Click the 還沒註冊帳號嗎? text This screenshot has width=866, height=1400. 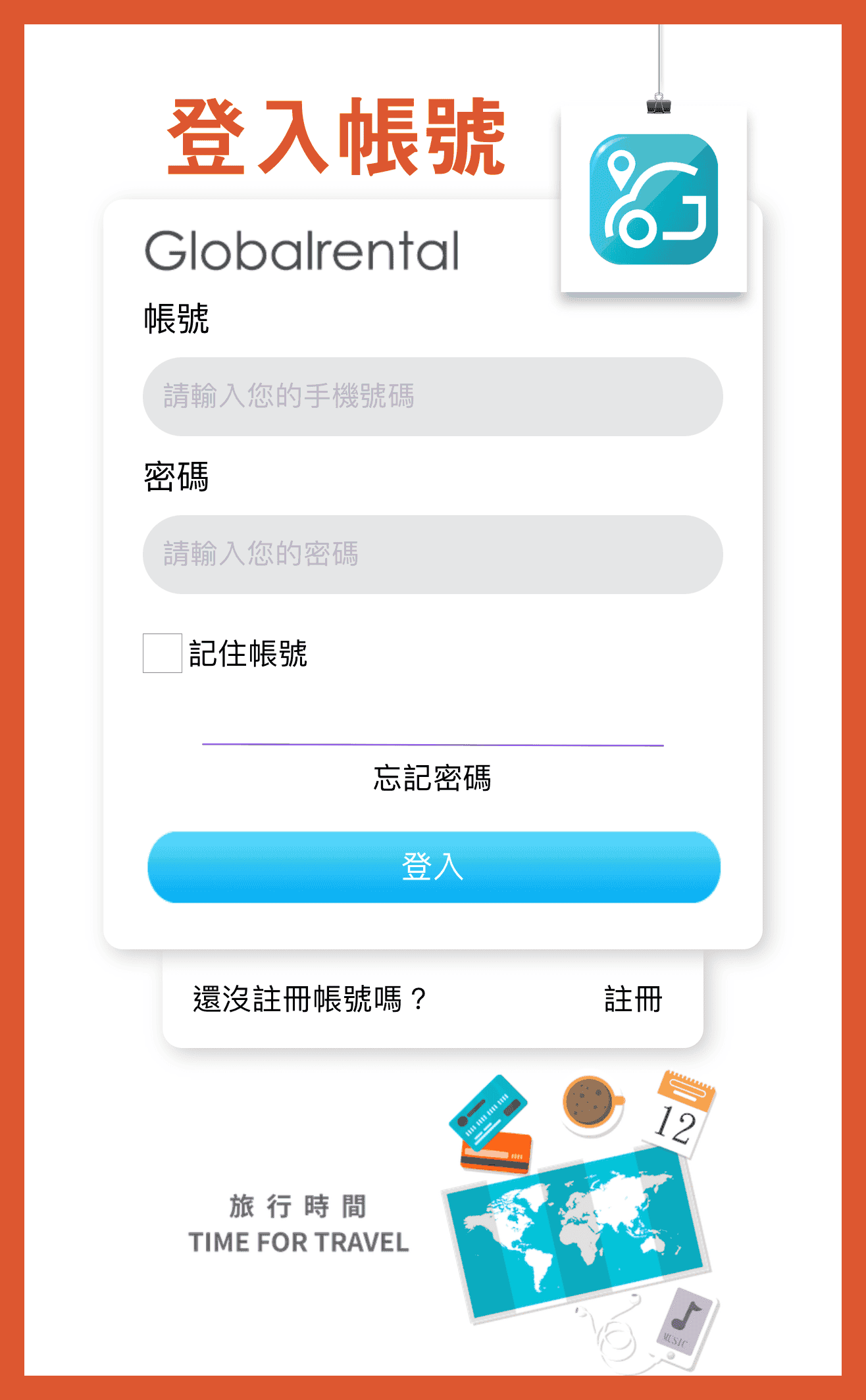click(x=310, y=999)
